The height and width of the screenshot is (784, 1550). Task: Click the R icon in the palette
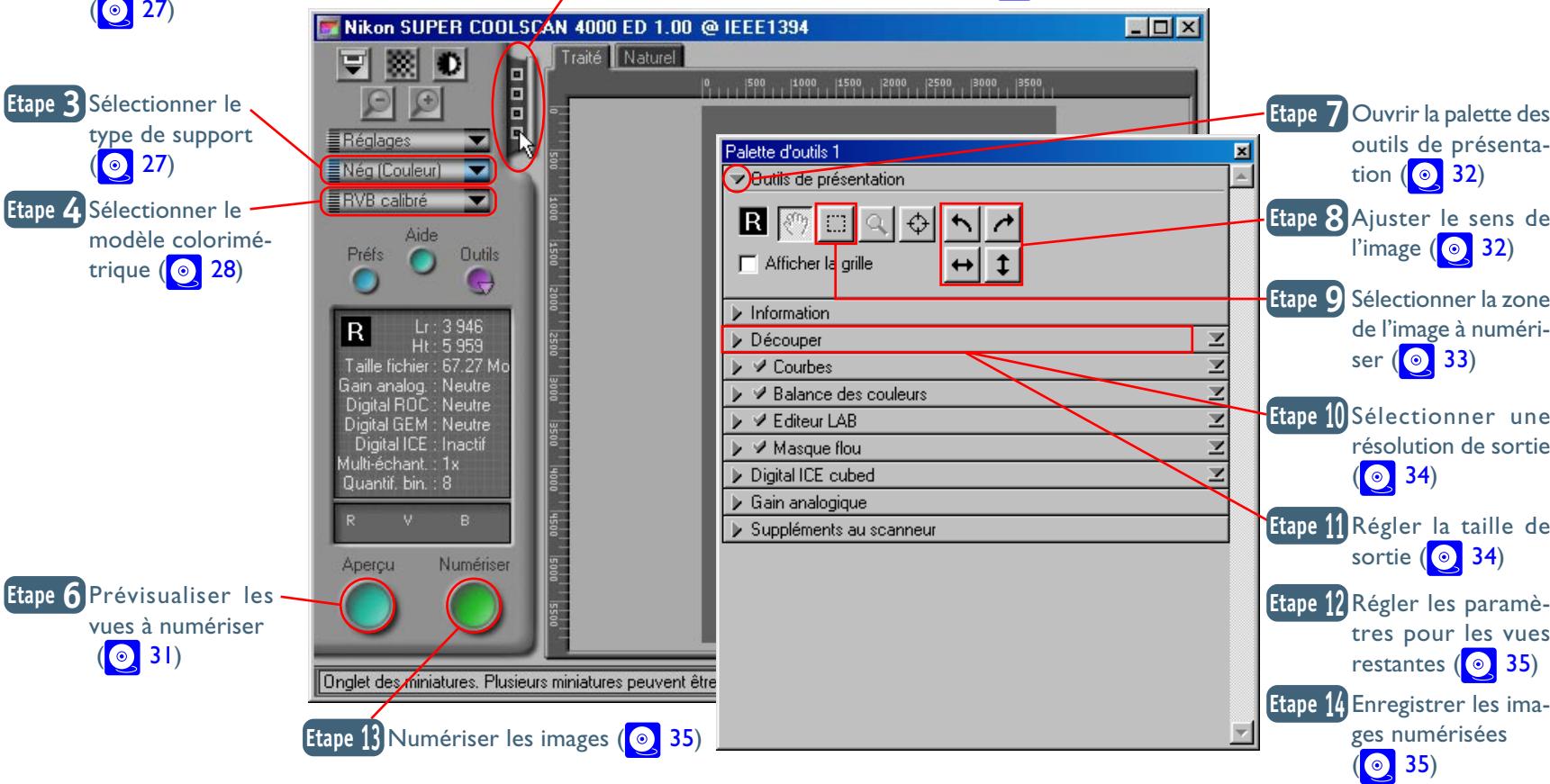pos(753,221)
